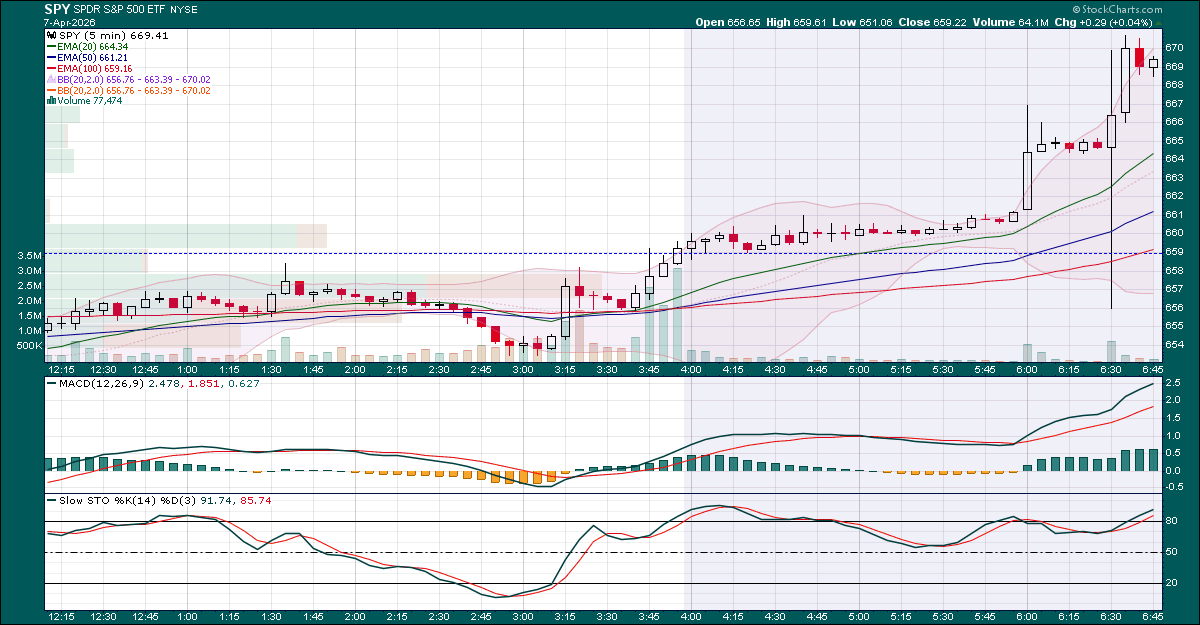
Task: Click the SPY ticker symbol in the header
Action: (x=57, y=9)
